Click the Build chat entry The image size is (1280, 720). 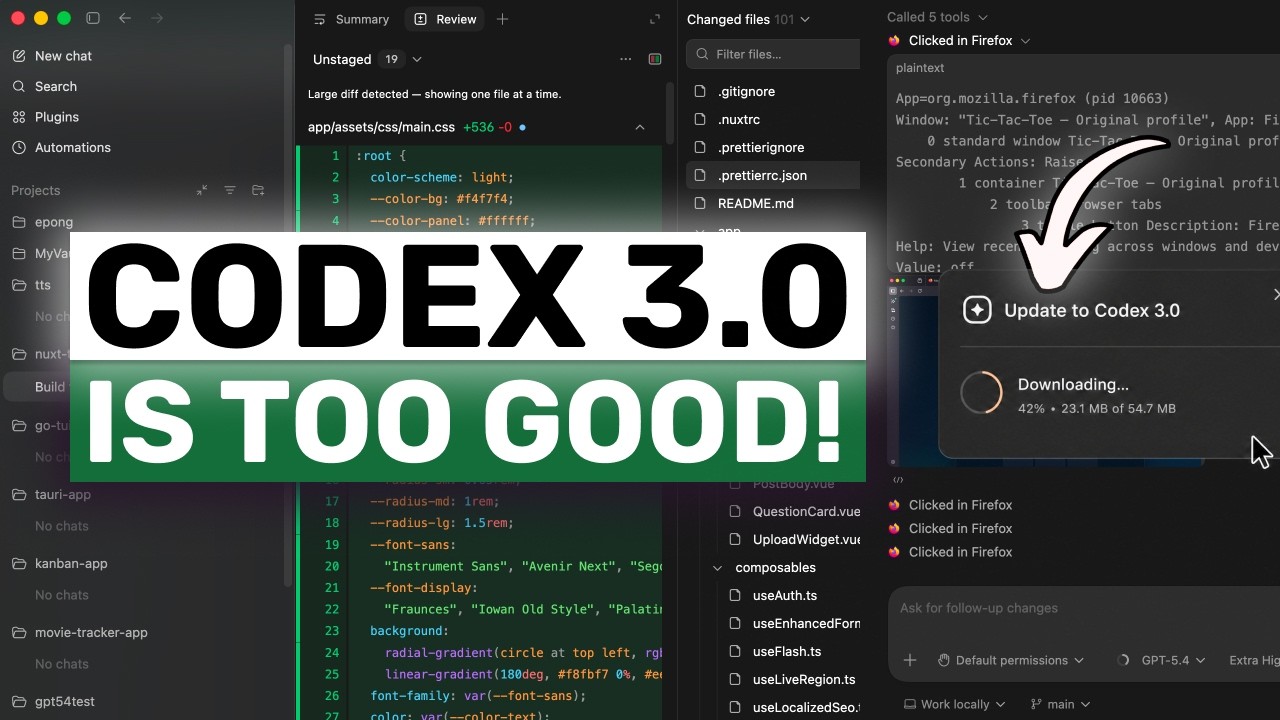coord(50,387)
